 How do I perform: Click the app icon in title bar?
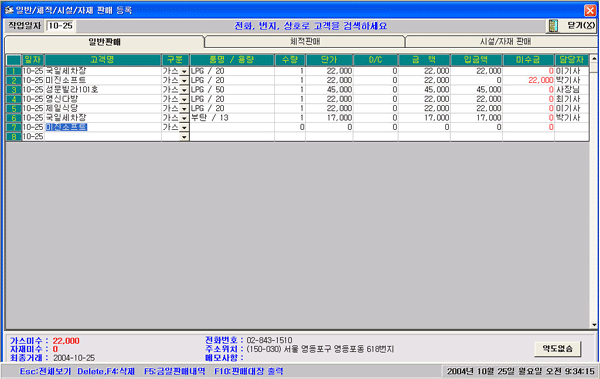[x=9, y=10]
